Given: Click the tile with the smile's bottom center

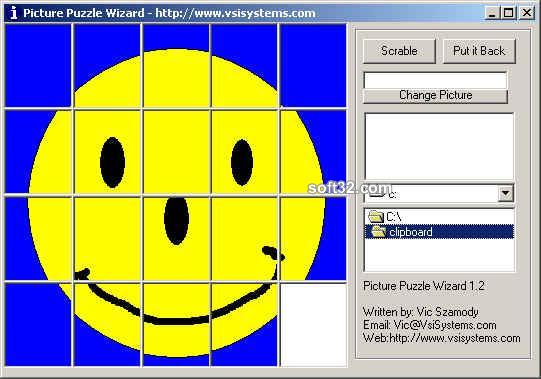Looking at the screenshot, I should [x=176, y=325].
